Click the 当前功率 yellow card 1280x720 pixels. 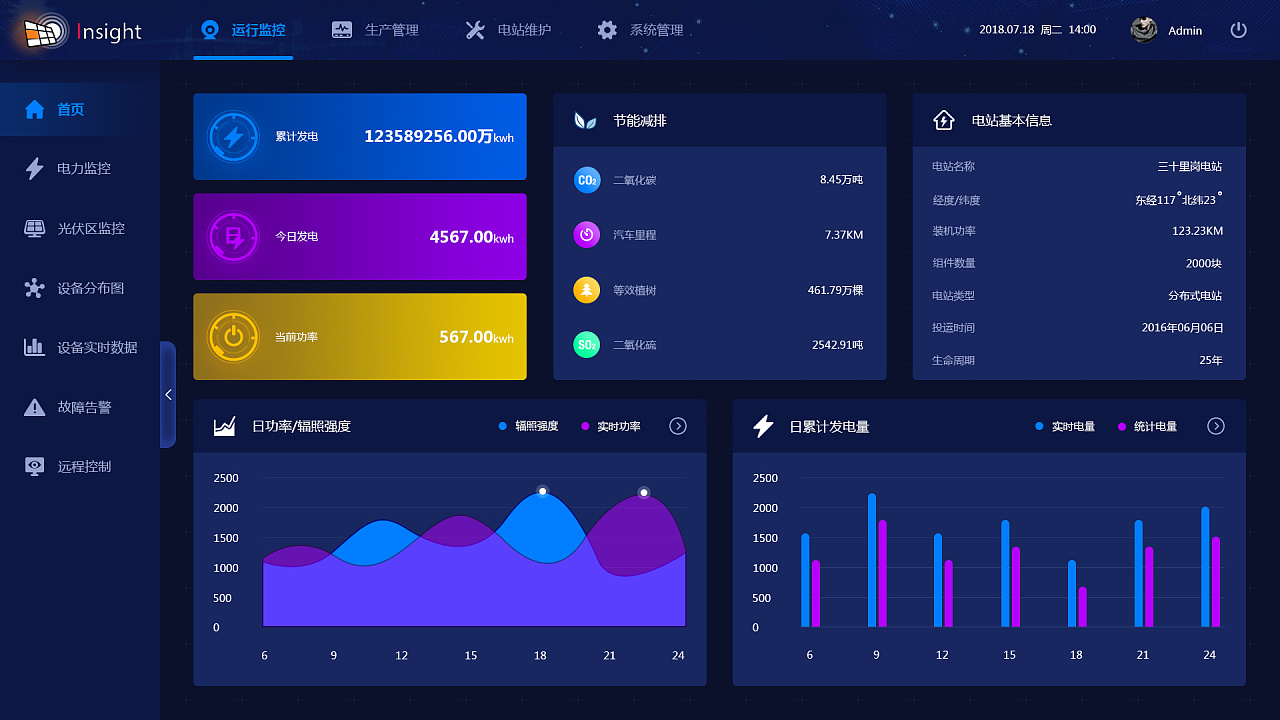pyautogui.click(x=360, y=337)
